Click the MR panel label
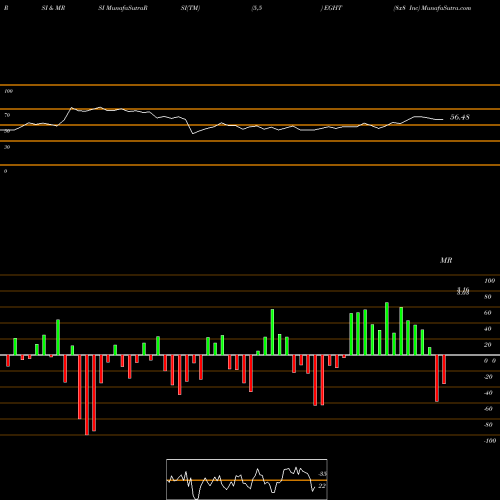Viewport: 500px width, 500px height. click(446, 260)
